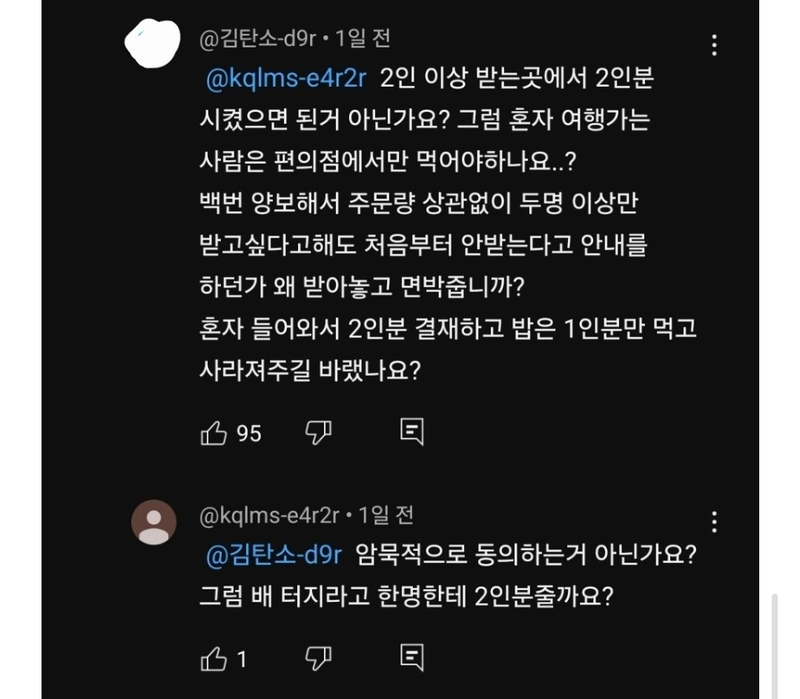This screenshot has height=699, width=800.
Task: Dislike the comment by @kqlms-e4r2r
Action: pos(318,659)
